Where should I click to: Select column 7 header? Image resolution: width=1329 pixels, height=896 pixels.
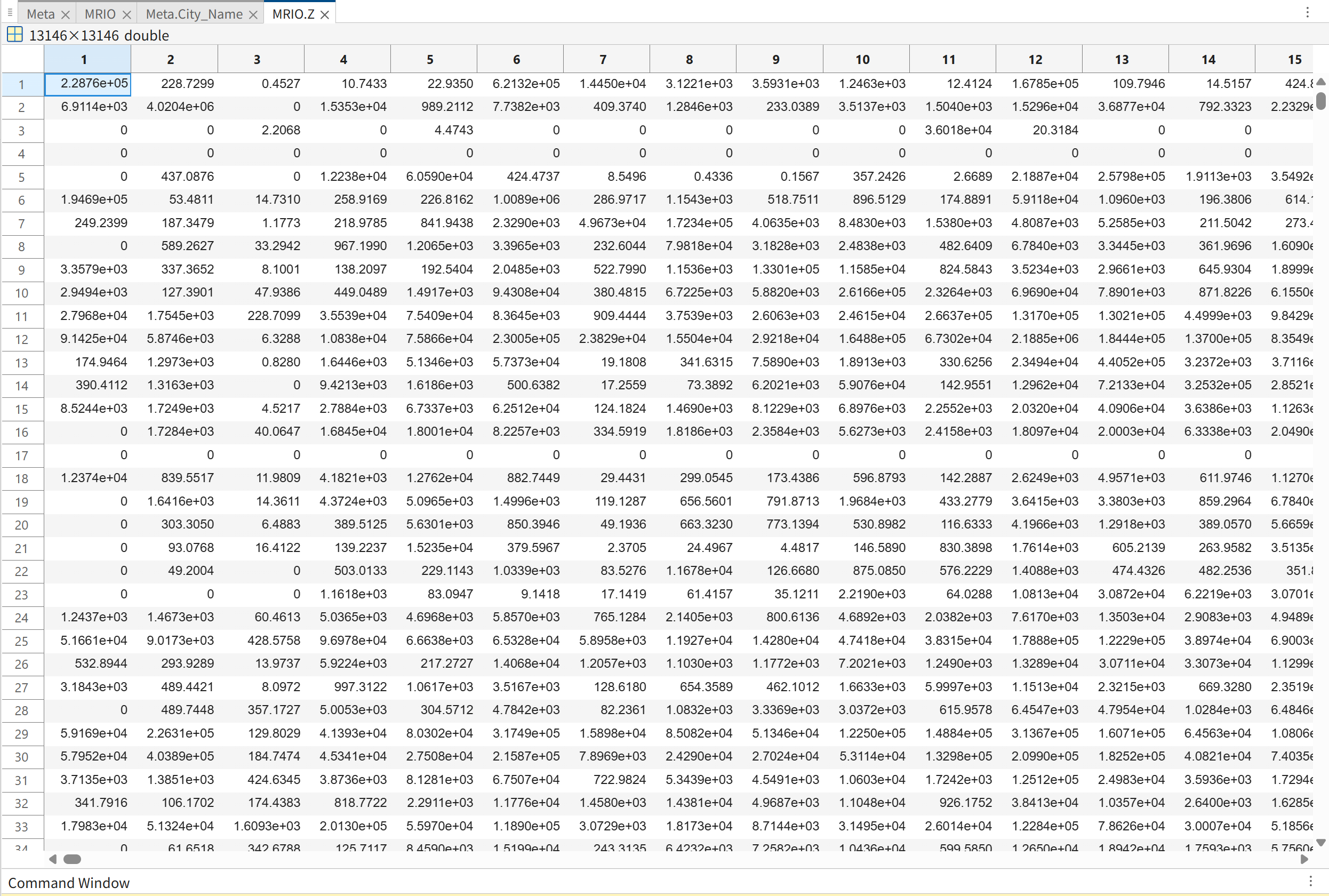click(x=602, y=59)
